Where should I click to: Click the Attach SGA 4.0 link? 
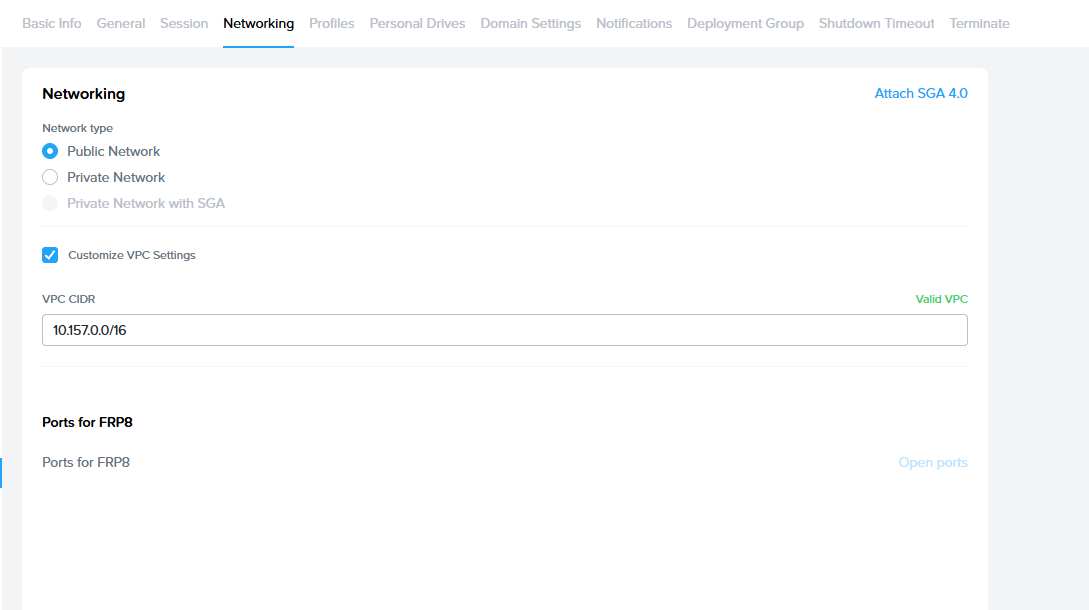(x=920, y=93)
